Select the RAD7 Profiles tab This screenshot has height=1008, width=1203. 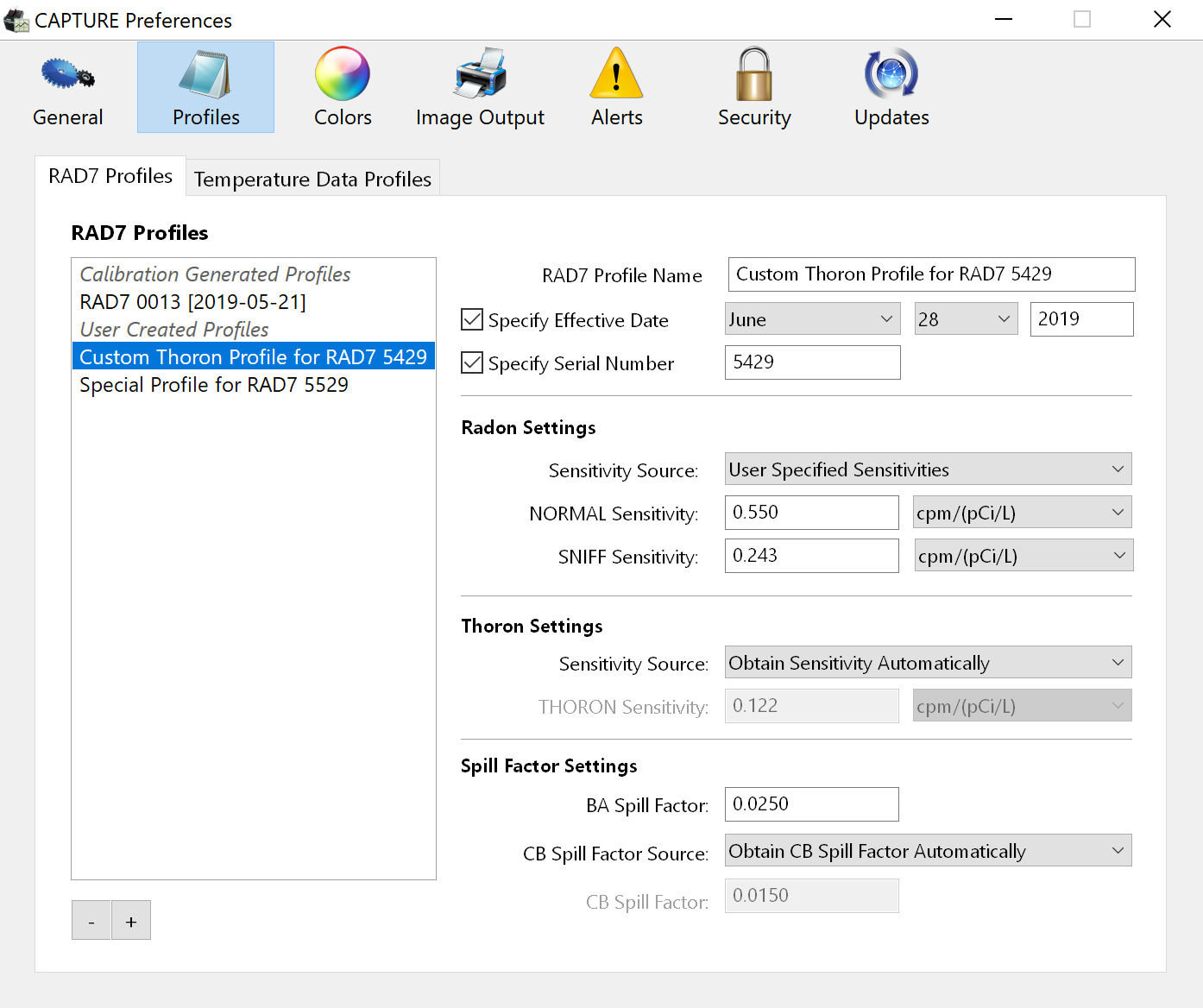[110, 176]
